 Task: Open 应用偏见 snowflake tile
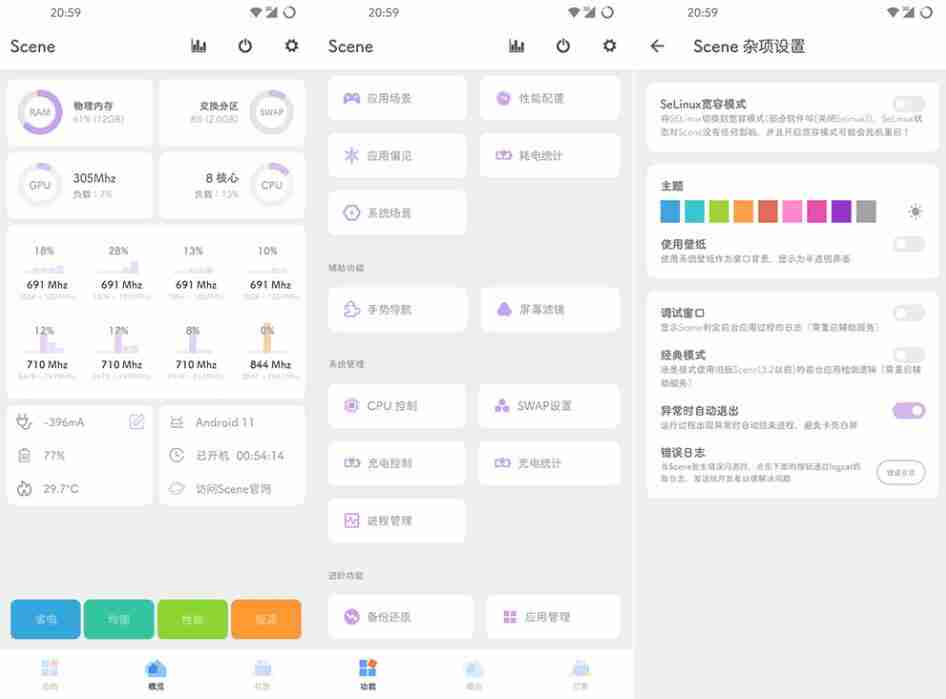point(398,155)
